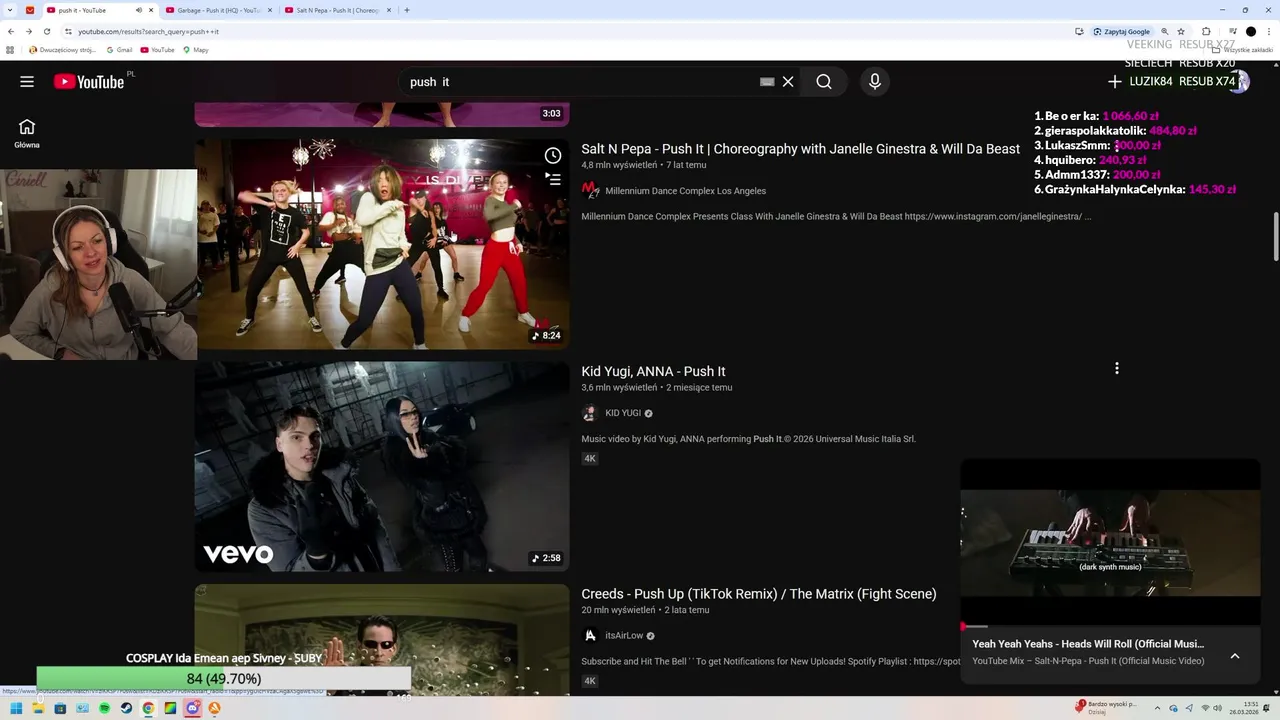Open the YouTube hamburger guide menu
Viewport: 1280px width, 720px height.
(x=27, y=82)
